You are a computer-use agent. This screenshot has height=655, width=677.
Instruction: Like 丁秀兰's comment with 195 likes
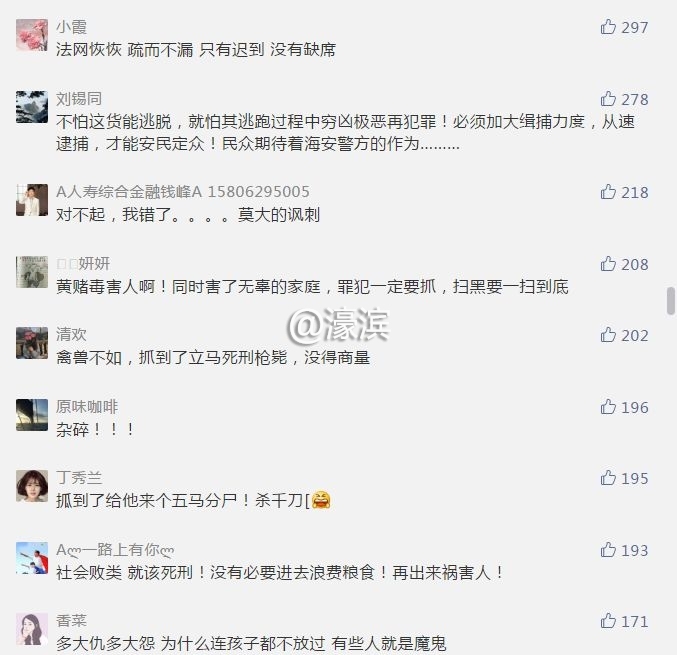(608, 478)
